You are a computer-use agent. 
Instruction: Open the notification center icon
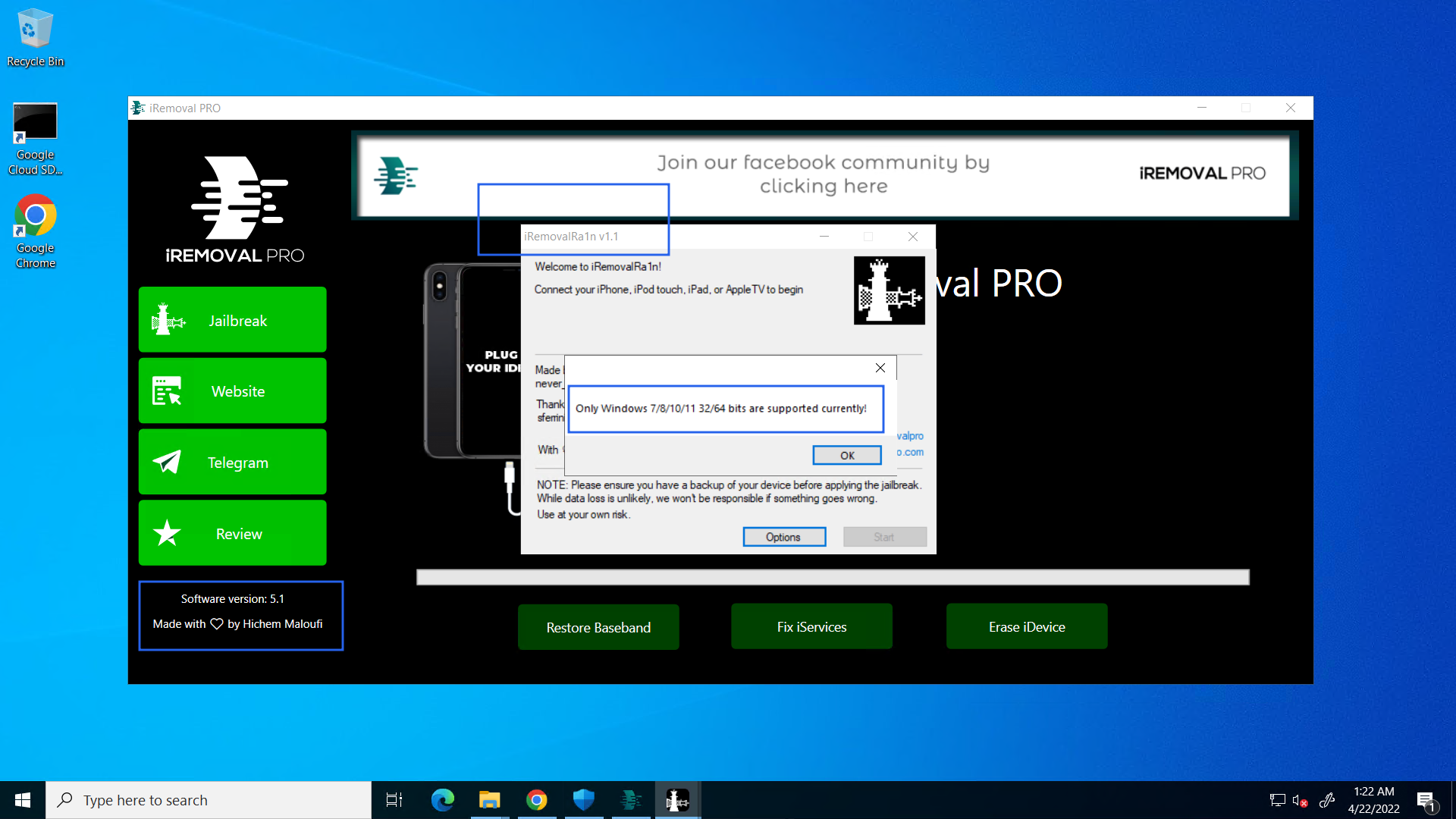click(x=1426, y=800)
